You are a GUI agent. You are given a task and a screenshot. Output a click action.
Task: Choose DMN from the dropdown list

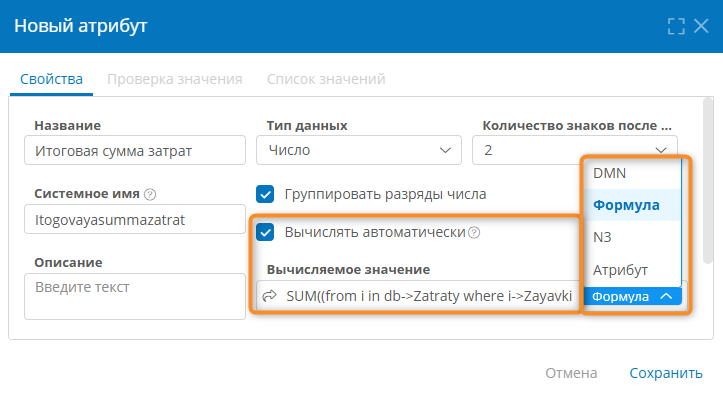pyautogui.click(x=632, y=173)
